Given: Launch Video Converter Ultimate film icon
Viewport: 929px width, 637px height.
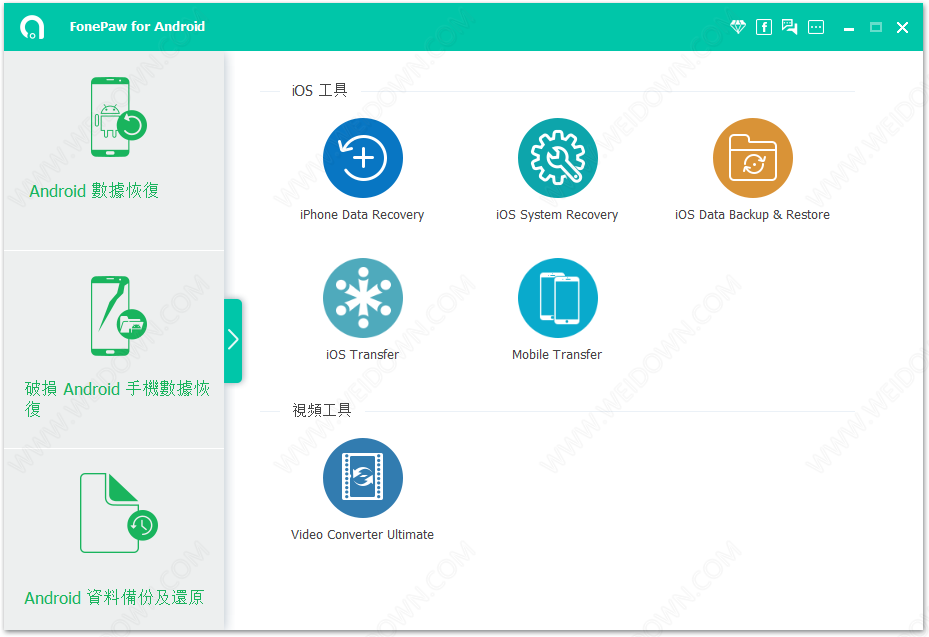Looking at the screenshot, I should (x=363, y=478).
